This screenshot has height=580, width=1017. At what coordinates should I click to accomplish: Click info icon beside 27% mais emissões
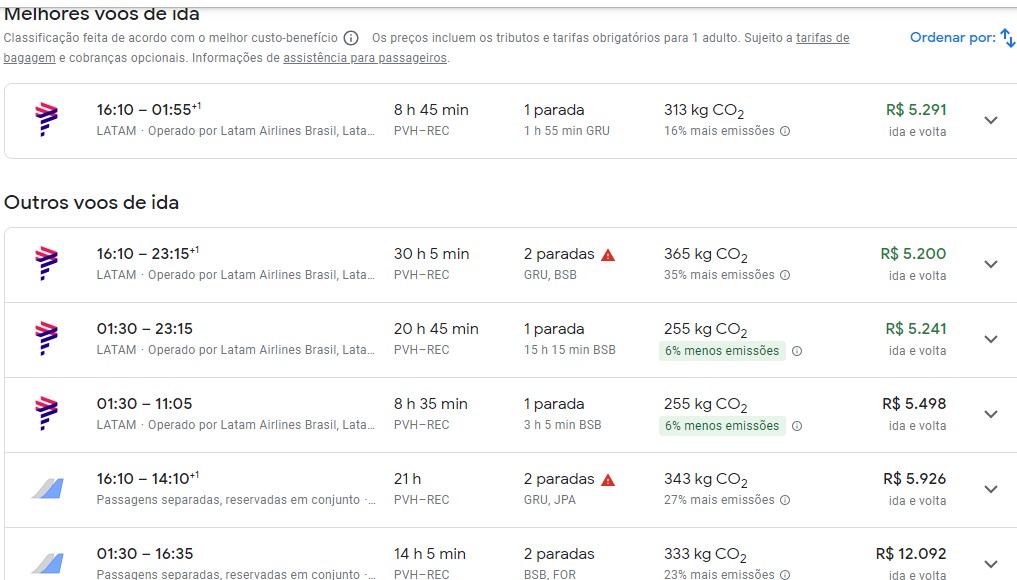pos(785,500)
